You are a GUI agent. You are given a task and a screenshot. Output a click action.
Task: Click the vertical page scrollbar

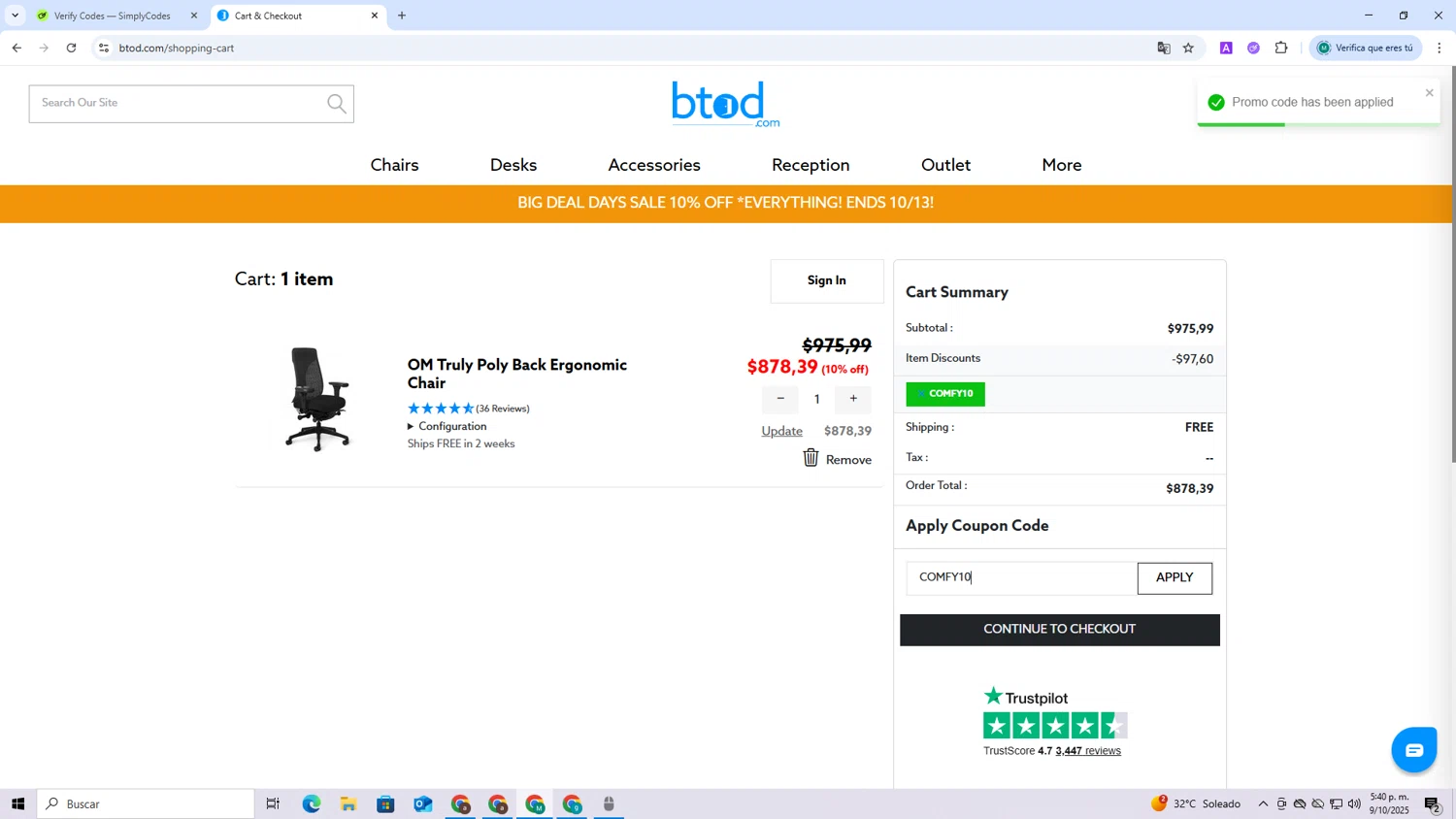click(x=1452, y=264)
